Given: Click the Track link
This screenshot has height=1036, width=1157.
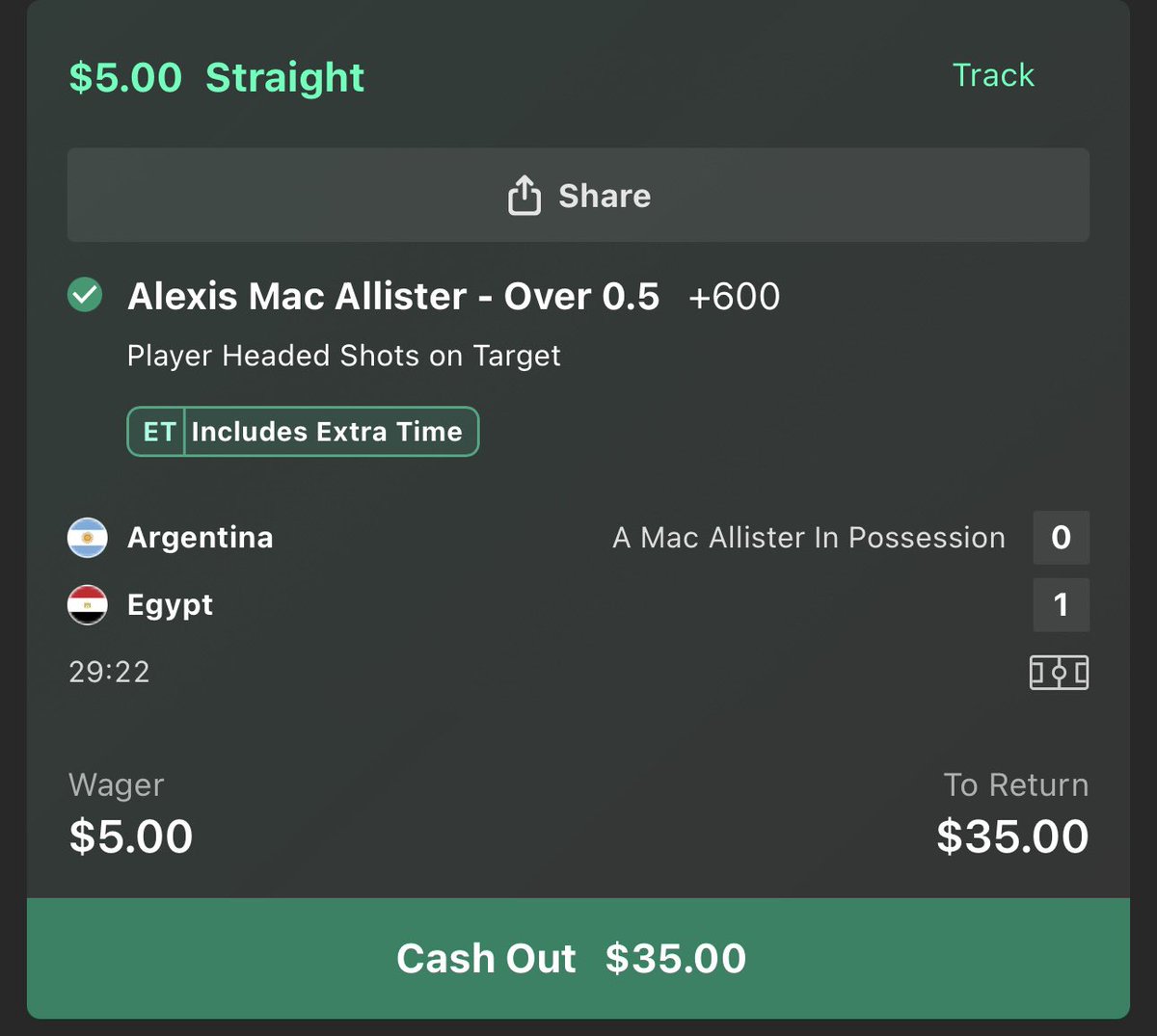Looking at the screenshot, I should click(x=993, y=75).
